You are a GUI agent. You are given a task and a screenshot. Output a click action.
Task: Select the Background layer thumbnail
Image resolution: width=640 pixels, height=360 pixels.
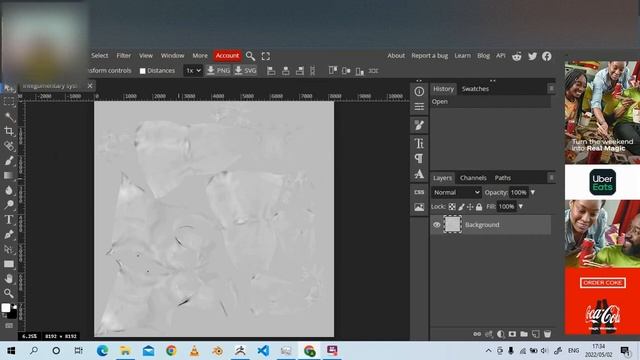tap(453, 224)
